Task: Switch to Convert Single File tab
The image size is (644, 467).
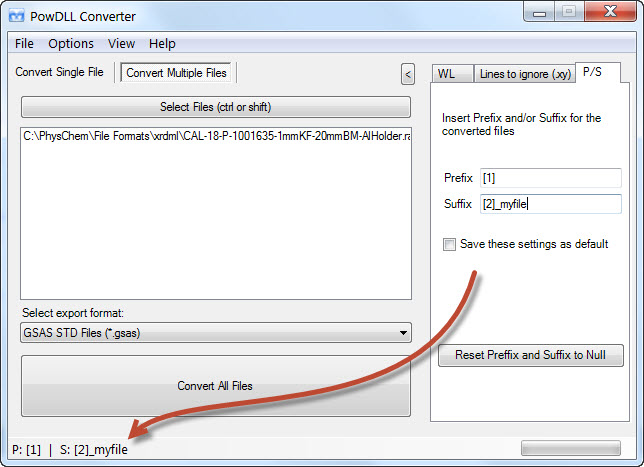Action: click(x=59, y=72)
